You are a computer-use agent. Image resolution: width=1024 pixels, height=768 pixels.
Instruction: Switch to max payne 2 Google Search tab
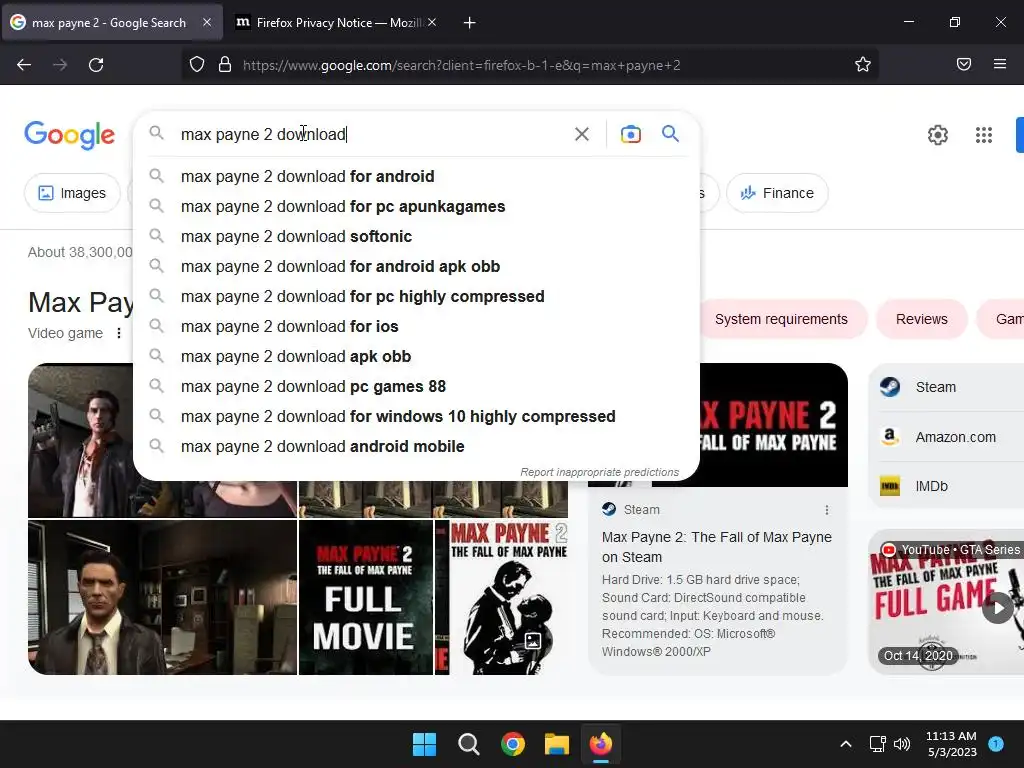pyautogui.click(x=111, y=23)
